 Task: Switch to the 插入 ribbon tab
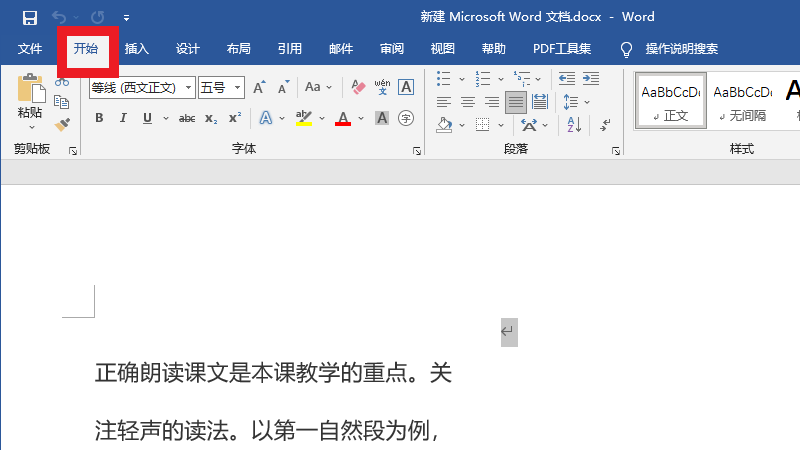(137, 48)
